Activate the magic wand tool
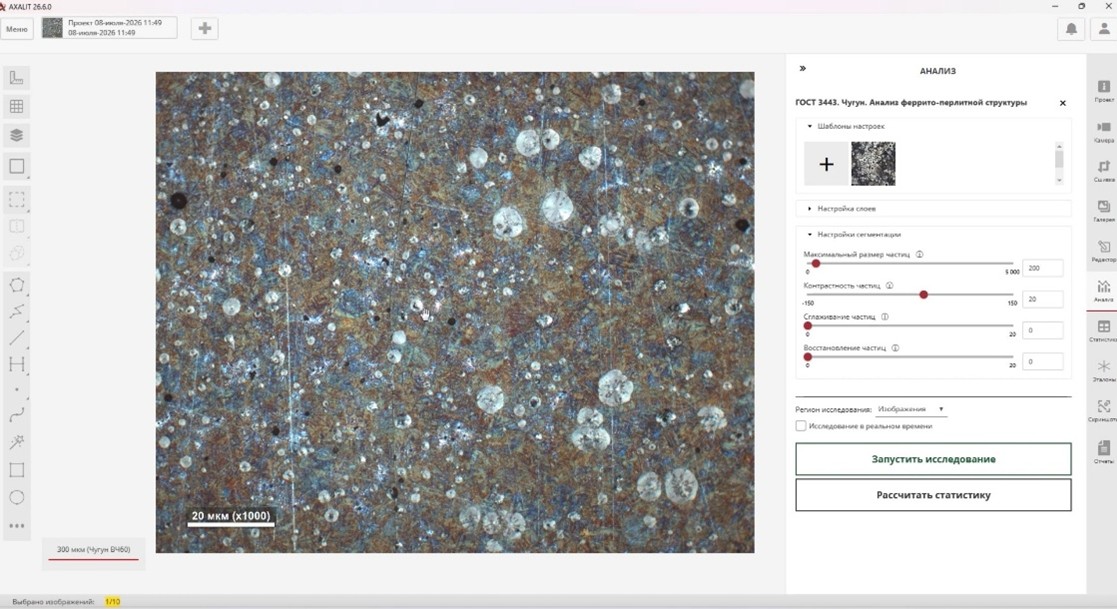The height and width of the screenshot is (609, 1117). [x=16, y=442]
